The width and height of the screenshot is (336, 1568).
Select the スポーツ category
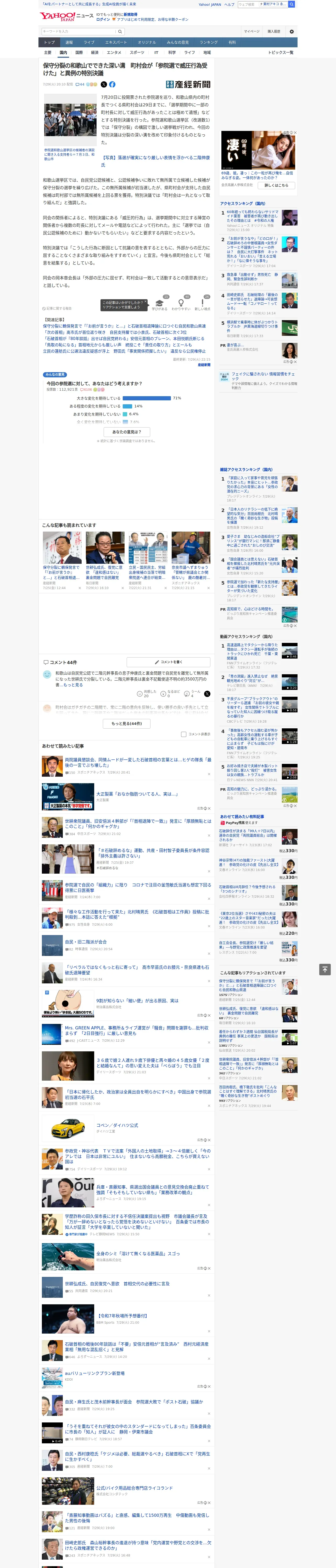[137, 52]
